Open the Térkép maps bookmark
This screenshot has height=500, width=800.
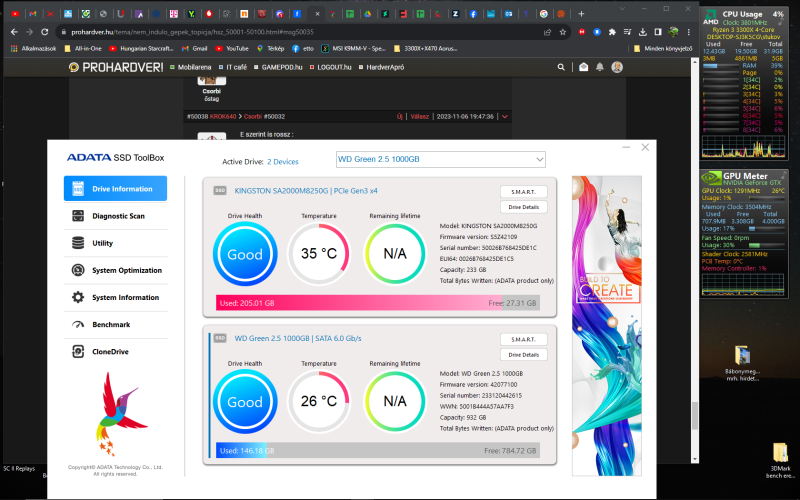pos(270,48)
